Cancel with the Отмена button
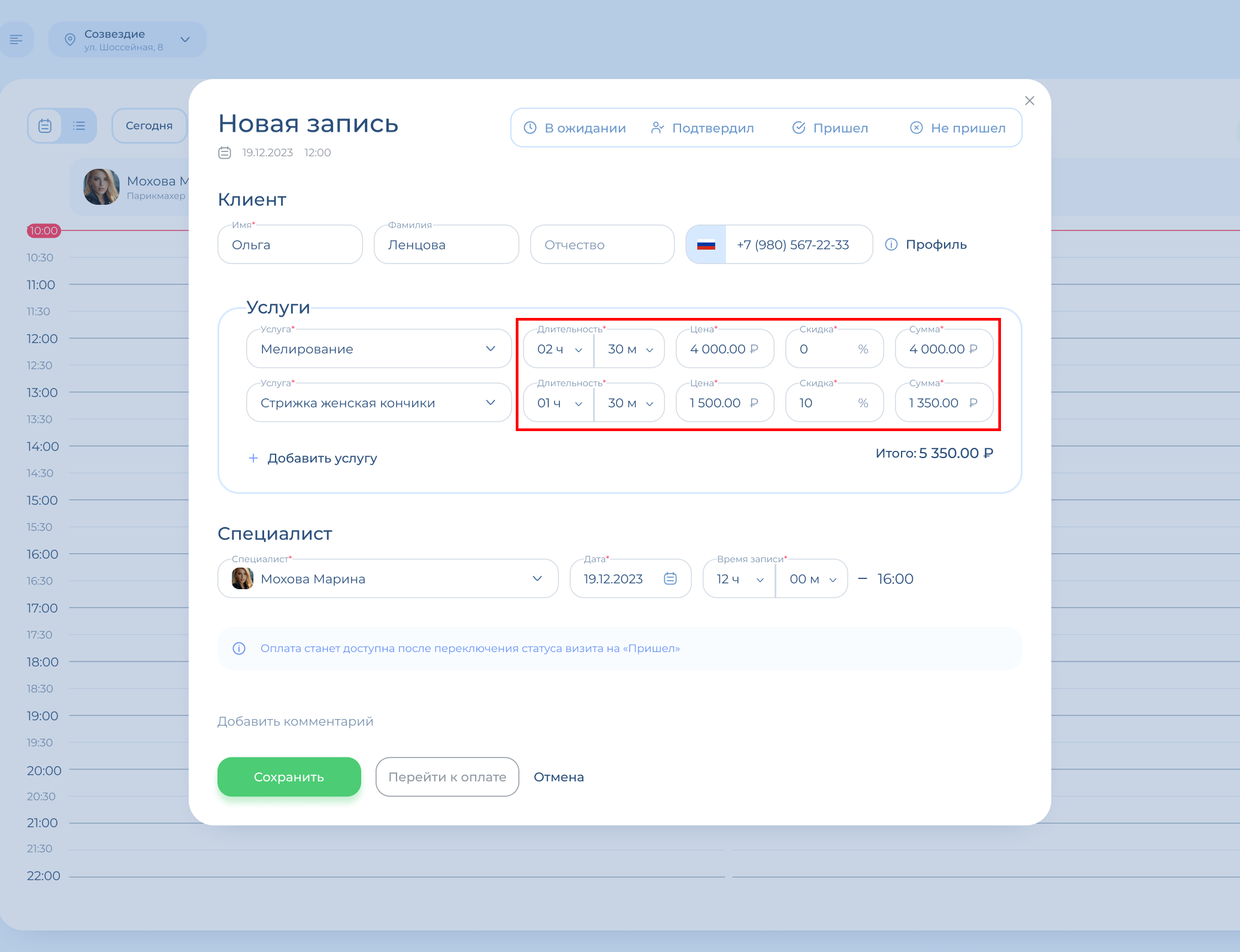1240x952 pixels. click(559, 777)
